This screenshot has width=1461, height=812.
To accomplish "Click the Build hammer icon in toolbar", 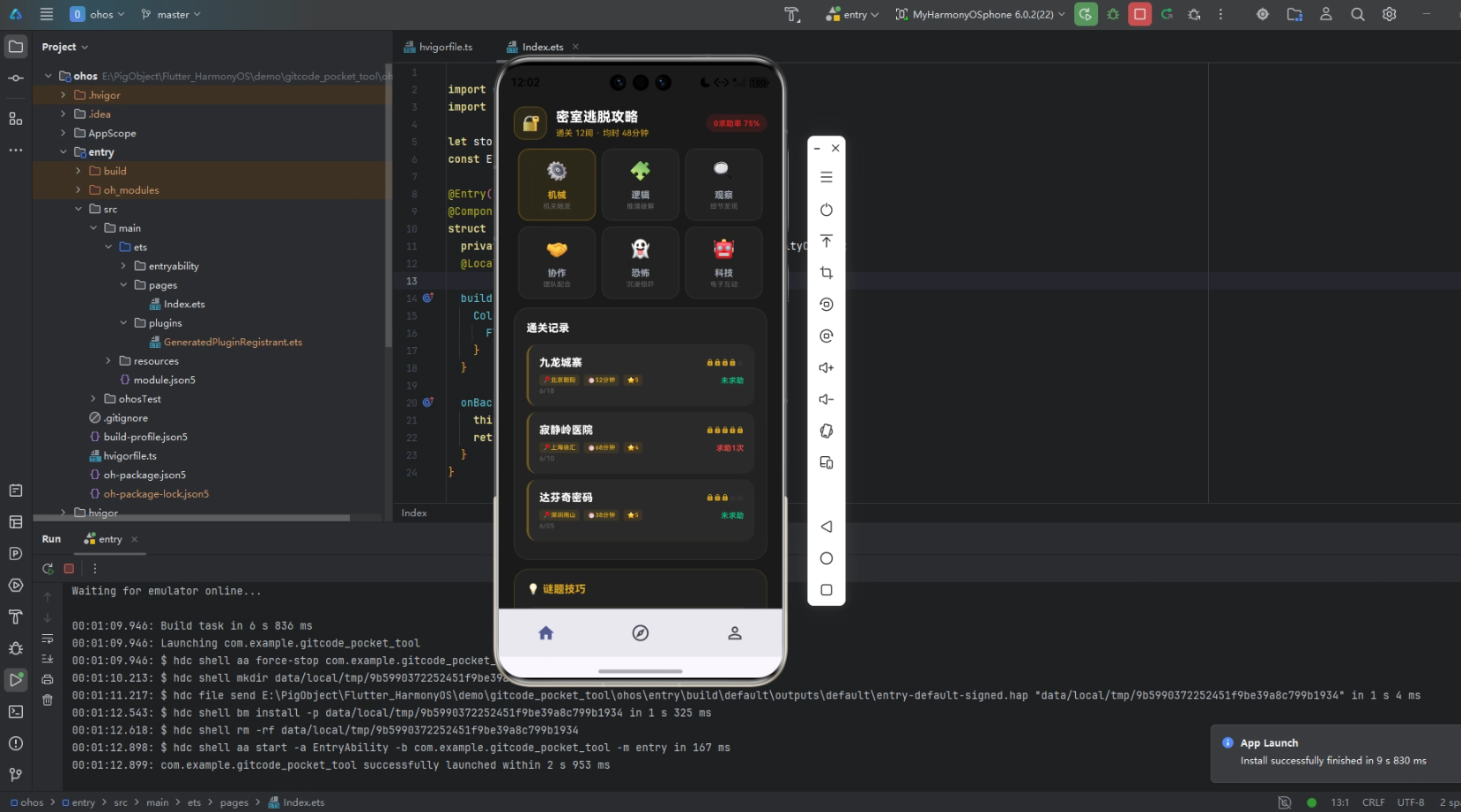I will (x=792, y=14).
